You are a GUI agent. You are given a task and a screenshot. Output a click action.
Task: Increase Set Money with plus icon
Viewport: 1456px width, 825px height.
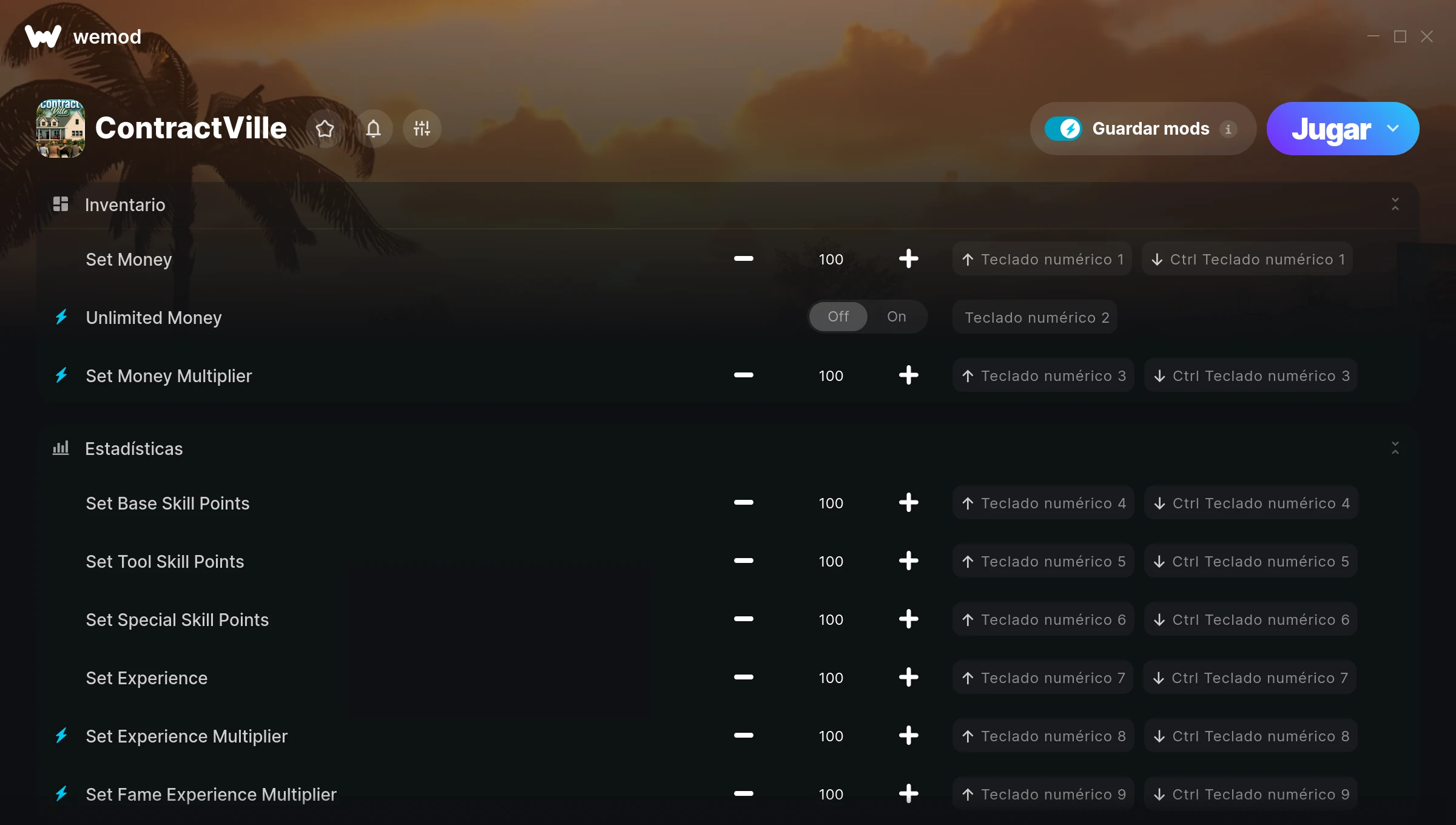(909, 259)
